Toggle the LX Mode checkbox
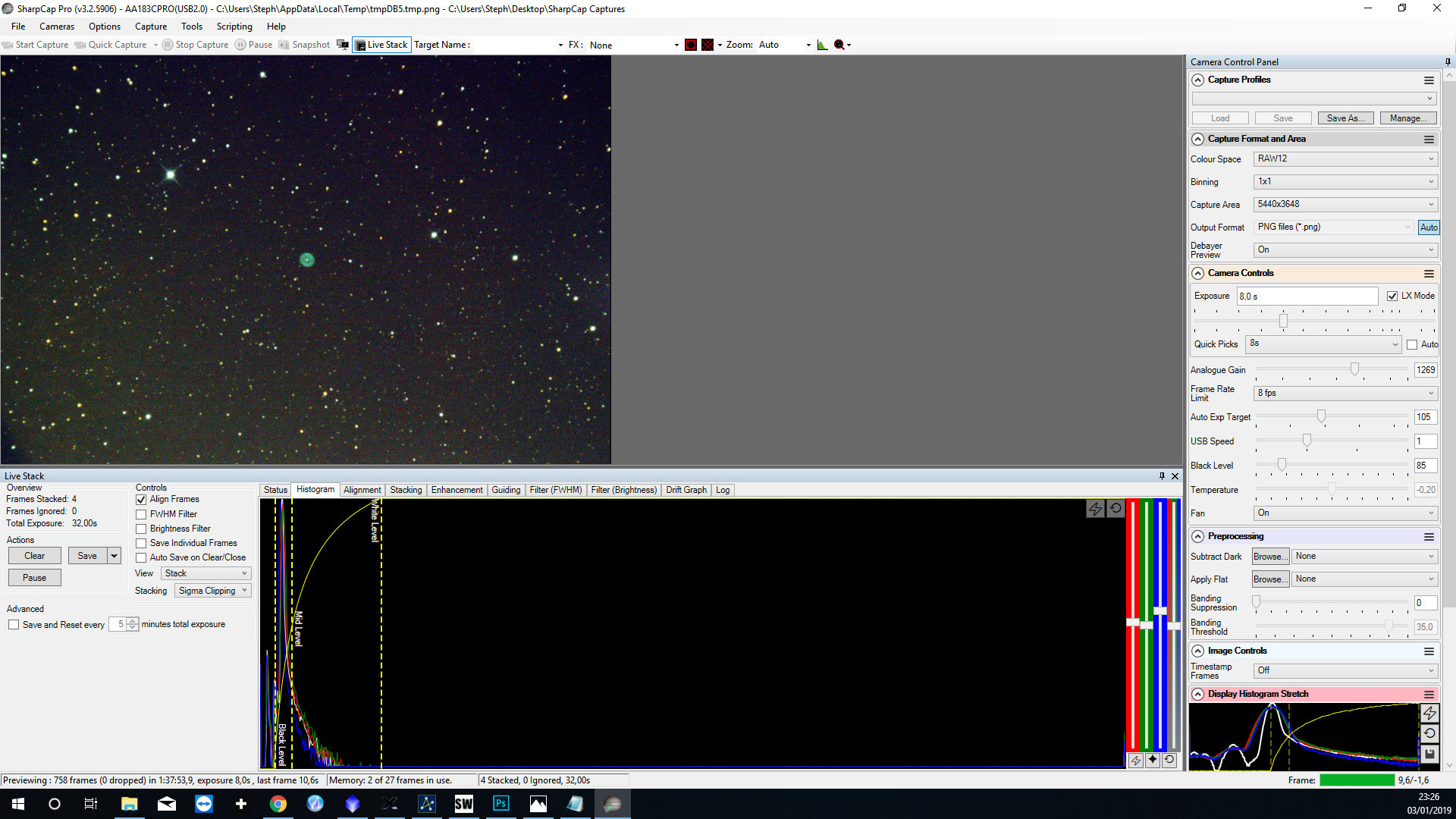Image resolution: width=1456 pixels, height=819 pixels. tap(1392, 297)
